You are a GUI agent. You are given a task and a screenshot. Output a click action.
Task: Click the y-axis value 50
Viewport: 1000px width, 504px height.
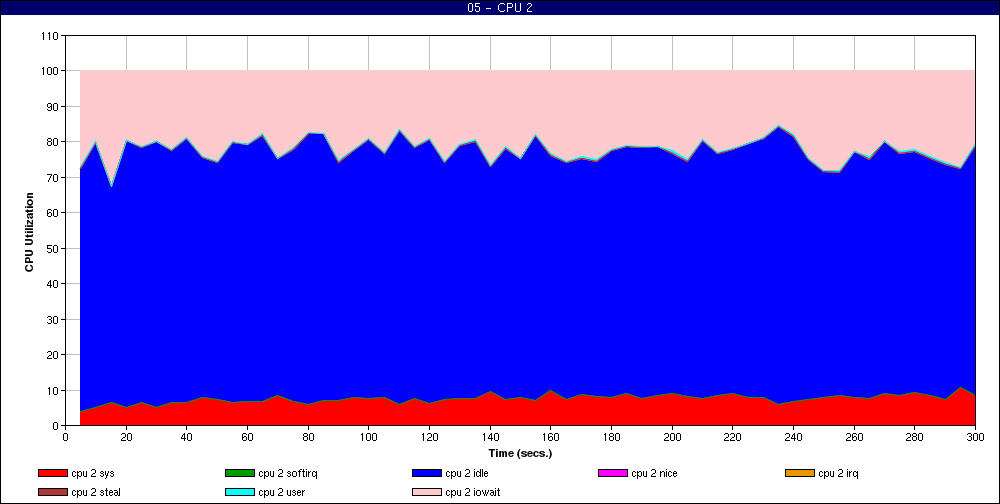pyautogui.click(x=52, y=248)
